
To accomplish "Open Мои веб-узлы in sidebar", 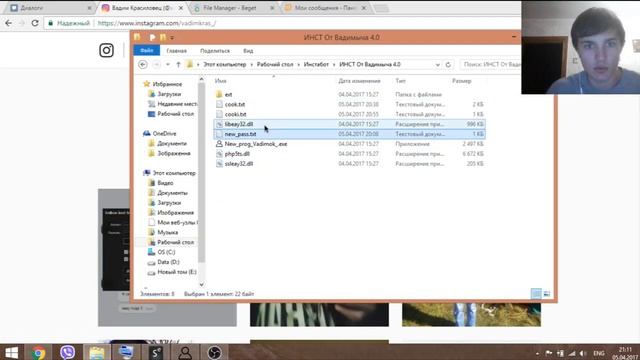I will click(x=177, y=222).
